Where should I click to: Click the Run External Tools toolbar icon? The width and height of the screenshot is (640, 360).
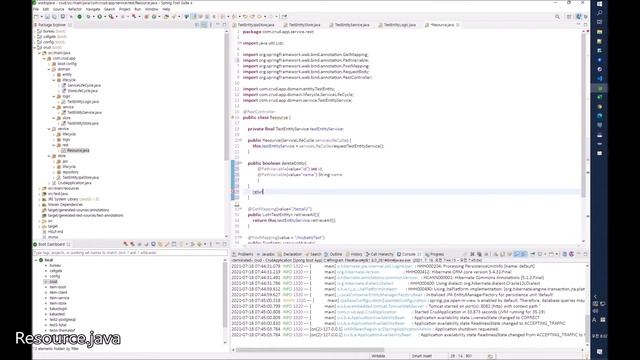111,17
